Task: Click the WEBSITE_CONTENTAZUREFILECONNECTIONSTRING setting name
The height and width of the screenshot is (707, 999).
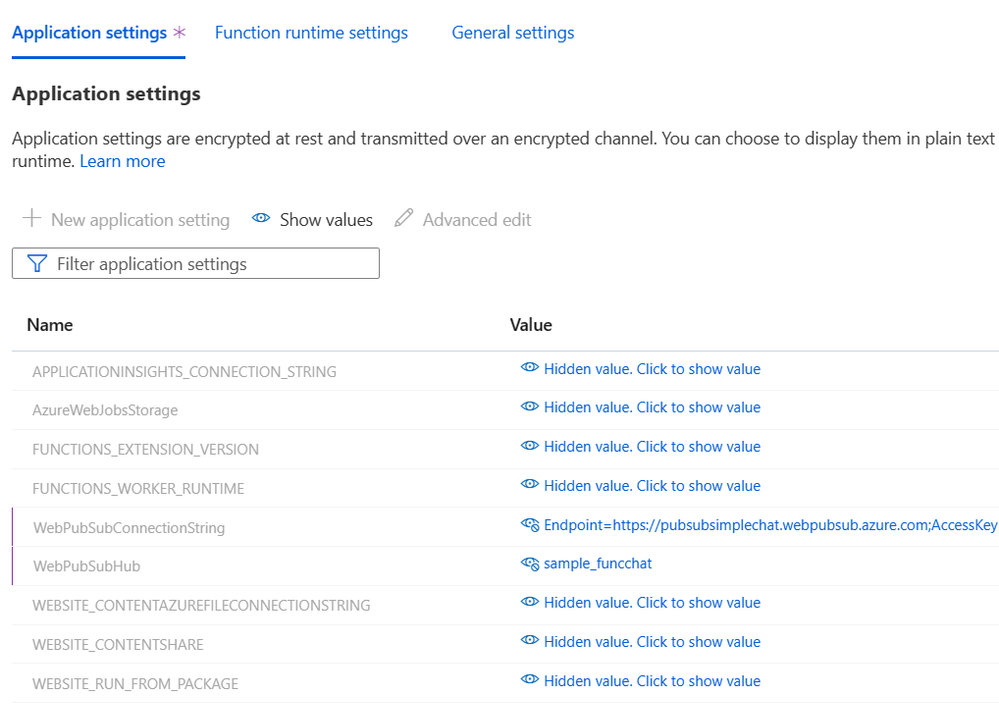Action: point(201,605)
